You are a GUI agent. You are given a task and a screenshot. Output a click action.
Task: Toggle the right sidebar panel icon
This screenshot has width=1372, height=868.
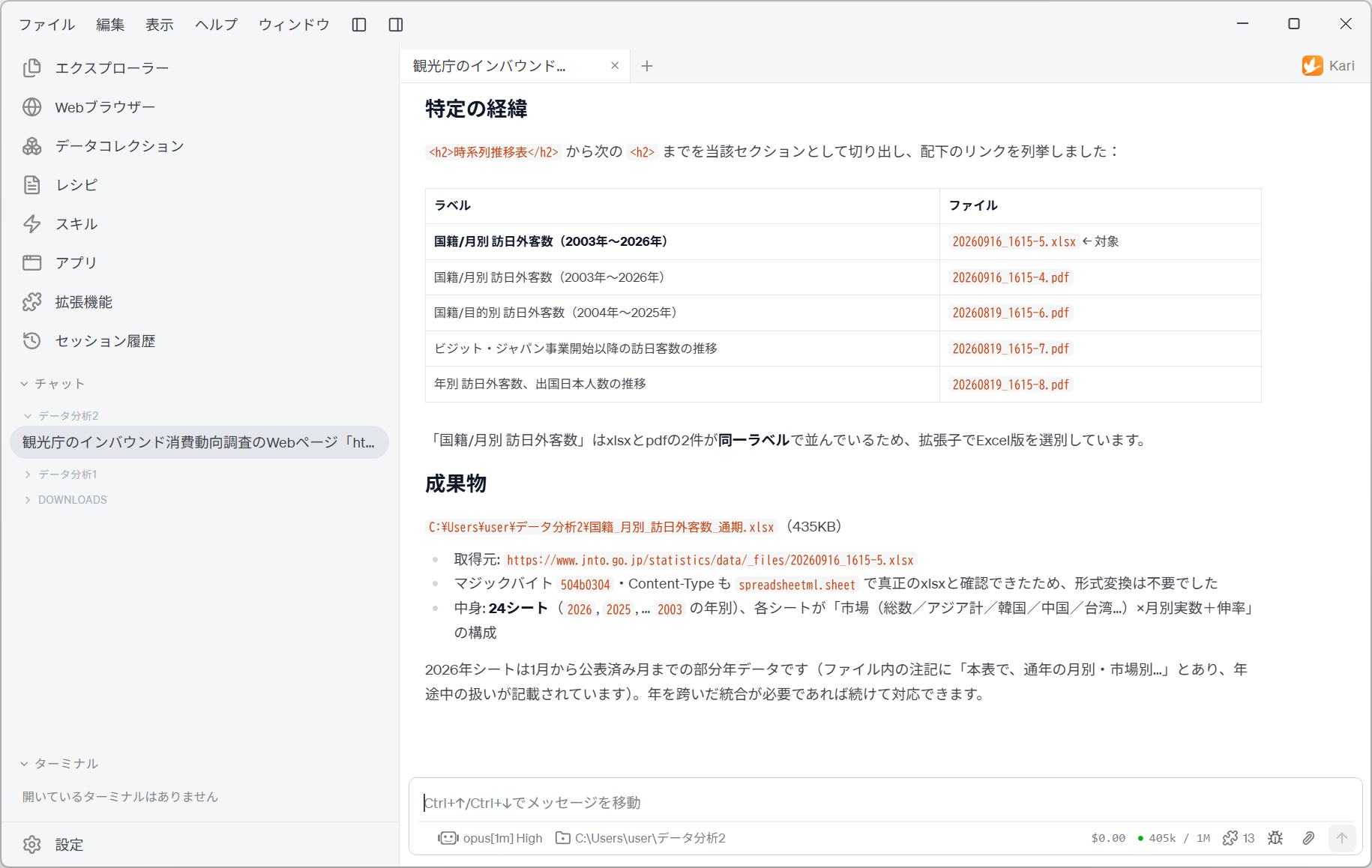click(396, 25)
